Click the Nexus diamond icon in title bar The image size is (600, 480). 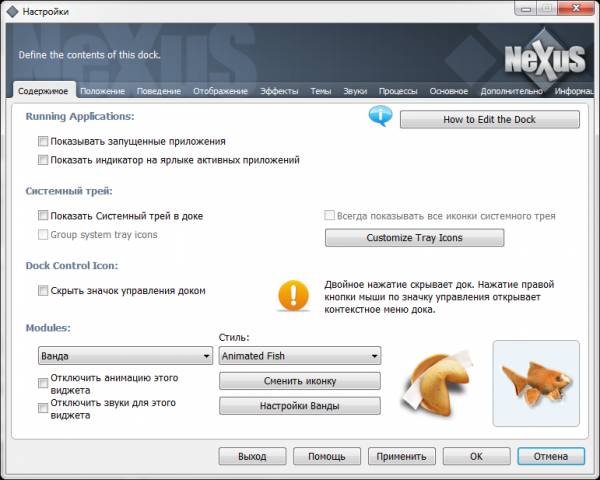pos(13,11)
